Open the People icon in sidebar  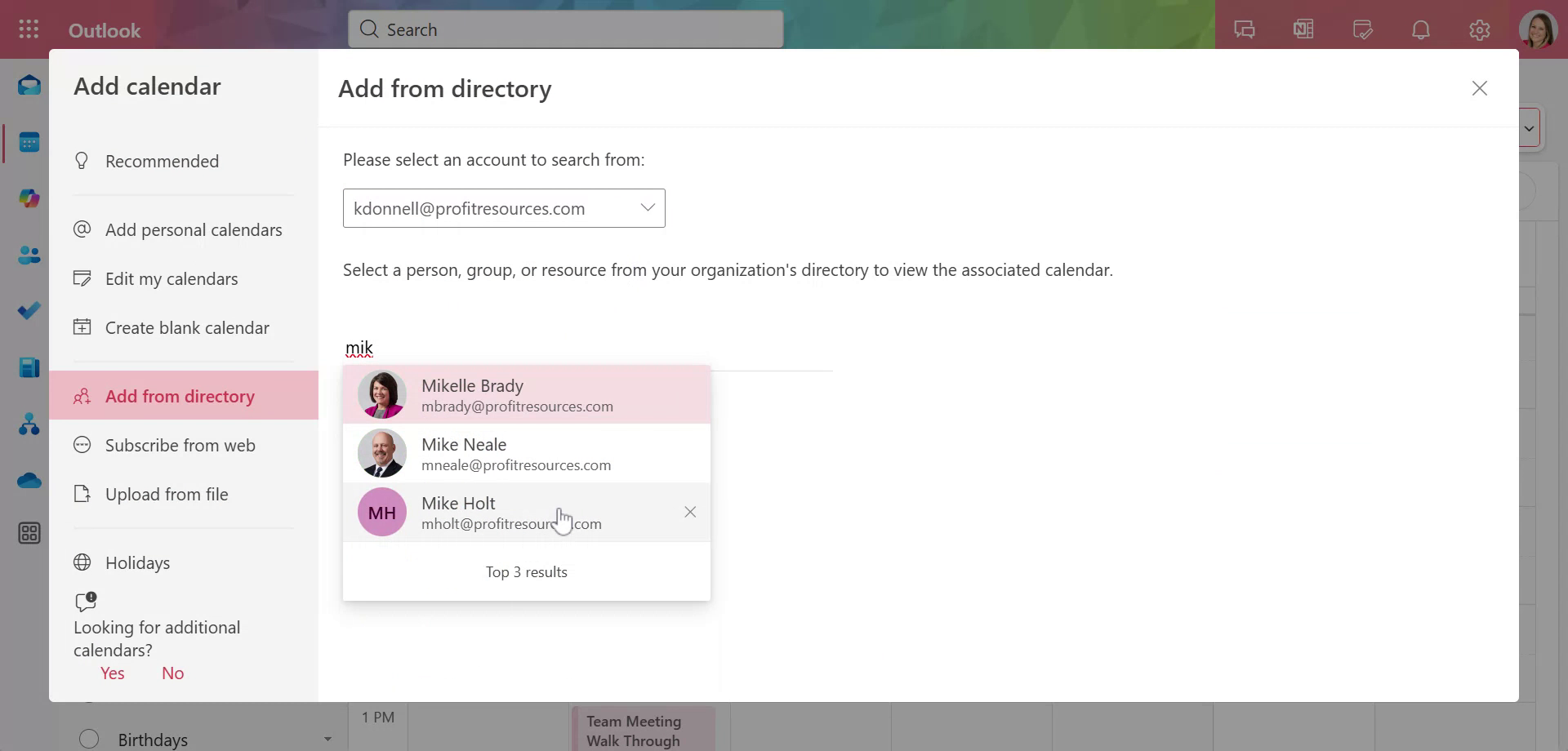click(x=29, y=256)
